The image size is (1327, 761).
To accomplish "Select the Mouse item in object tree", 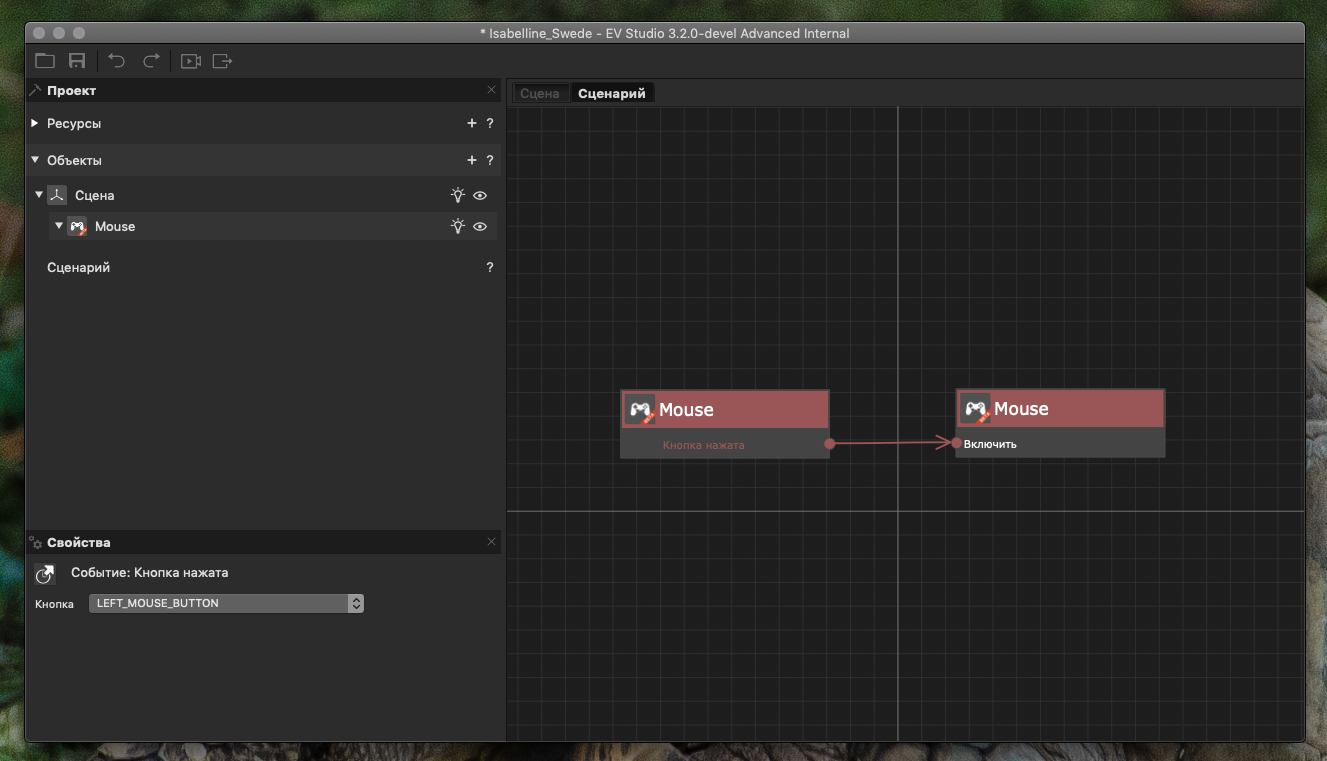I will [x=115, y=227].
